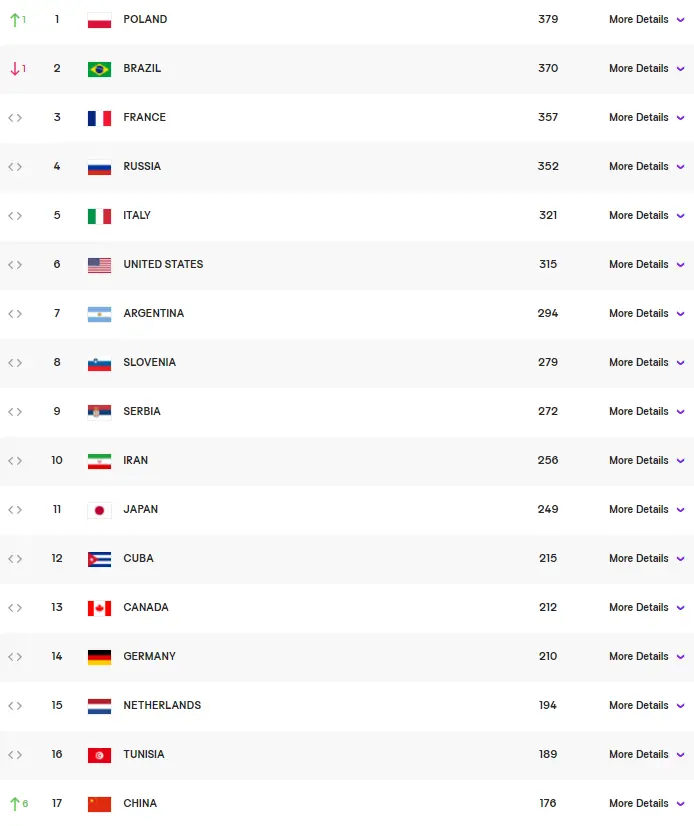Select the NETHERLANDS team name
The width and height of the screenshot is (694, 826).
click(x=162, y=705)
